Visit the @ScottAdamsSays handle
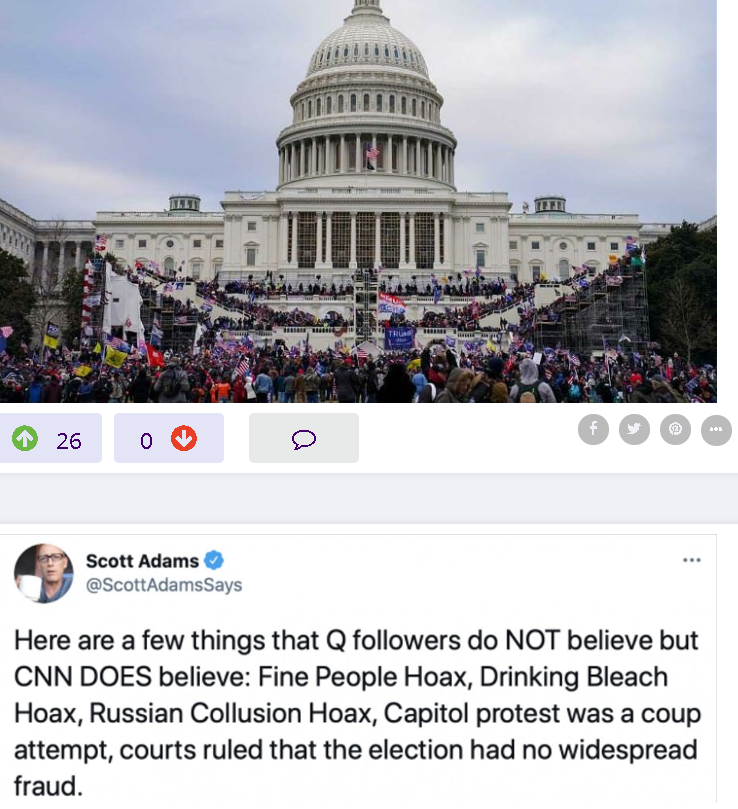Screen dimensions: 738x809 [164, 585]
